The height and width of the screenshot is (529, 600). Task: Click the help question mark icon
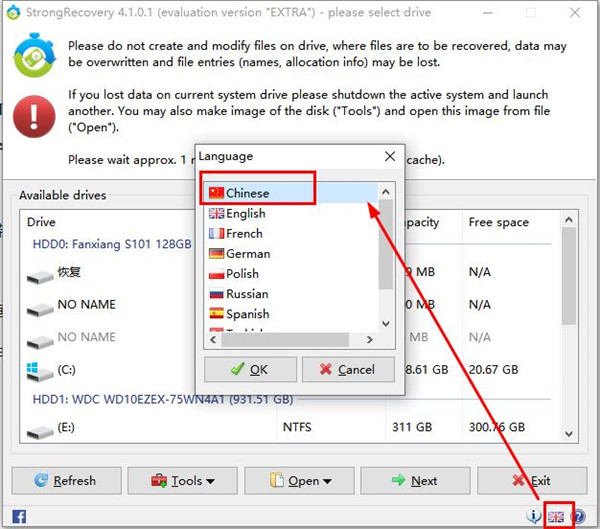click(579, 516)
